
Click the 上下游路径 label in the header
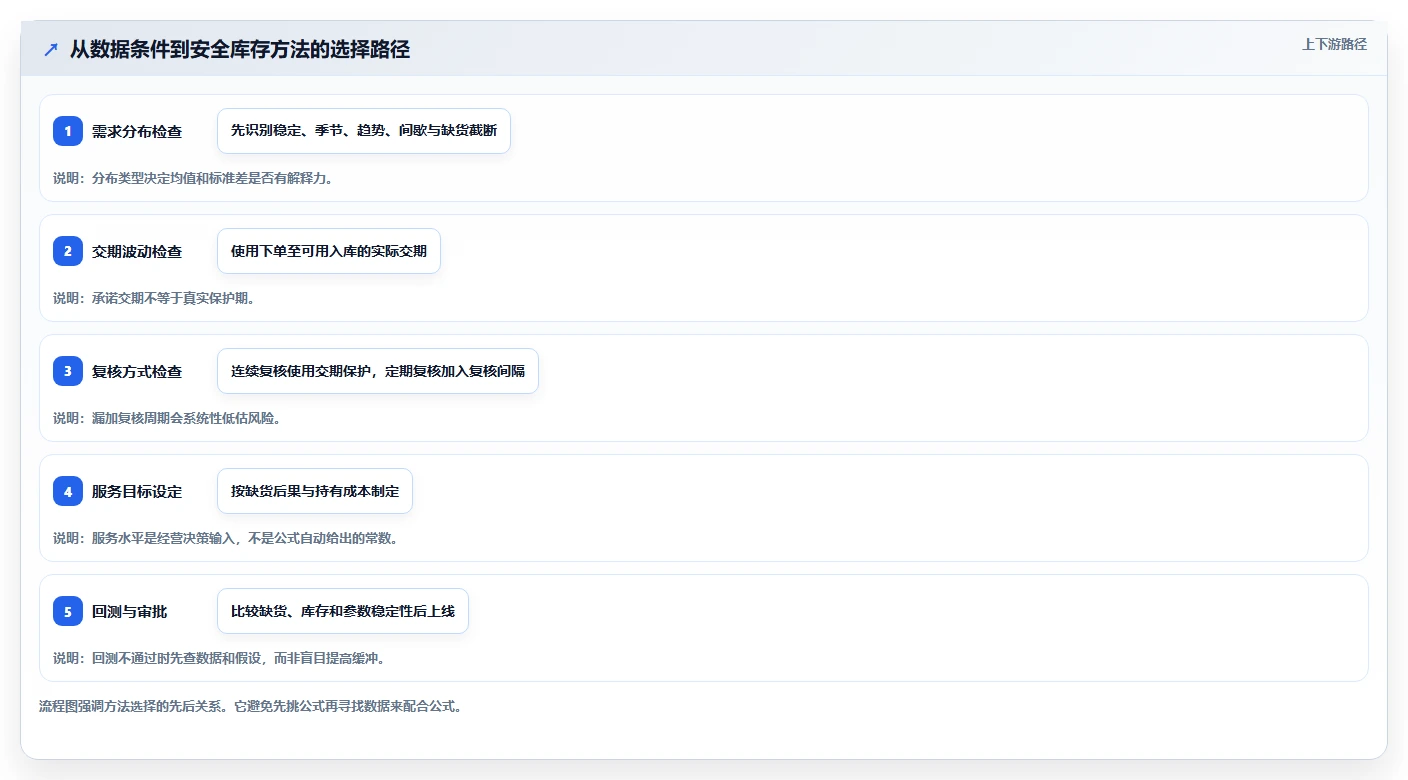tap(1334, 44)
